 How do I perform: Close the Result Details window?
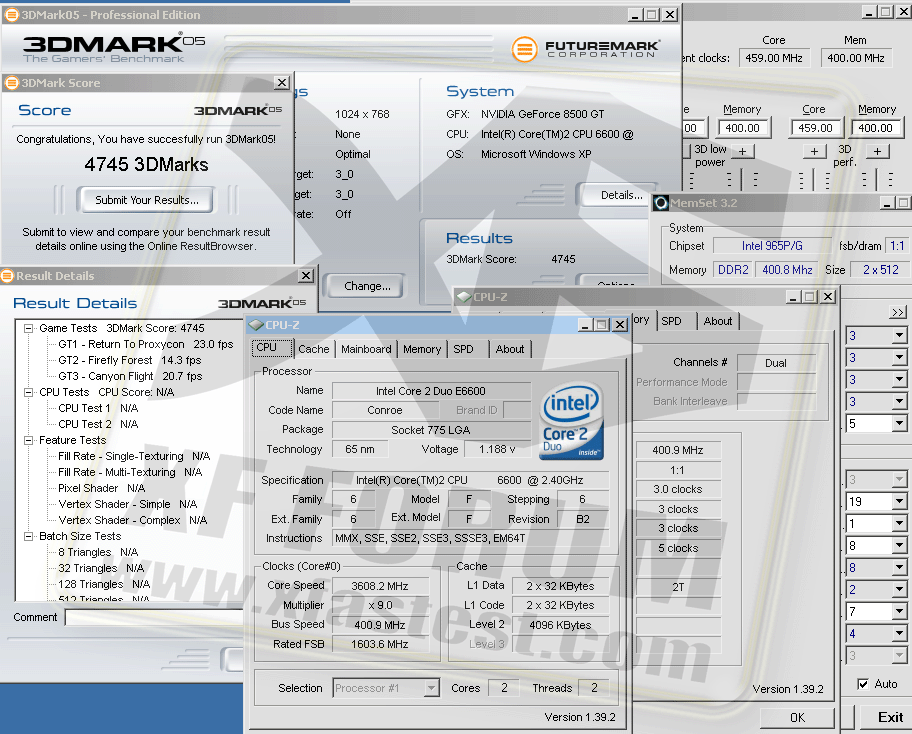(305, 276)
